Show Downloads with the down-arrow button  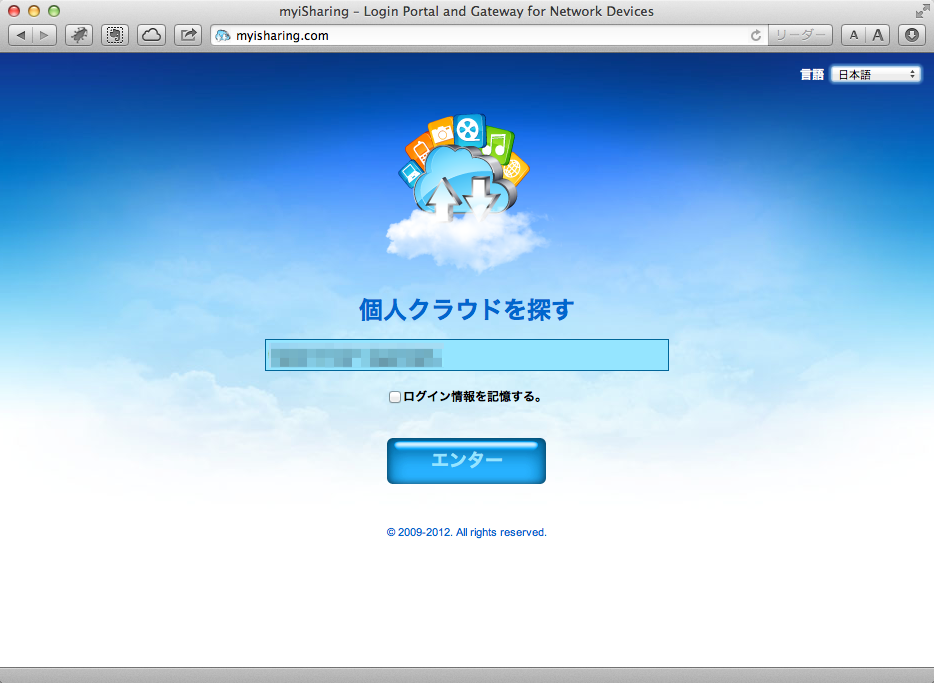tap(911, 35)
